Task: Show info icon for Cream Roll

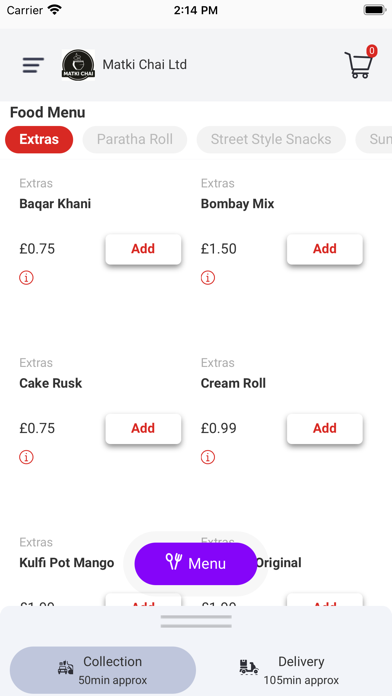Action: (208, 457)
